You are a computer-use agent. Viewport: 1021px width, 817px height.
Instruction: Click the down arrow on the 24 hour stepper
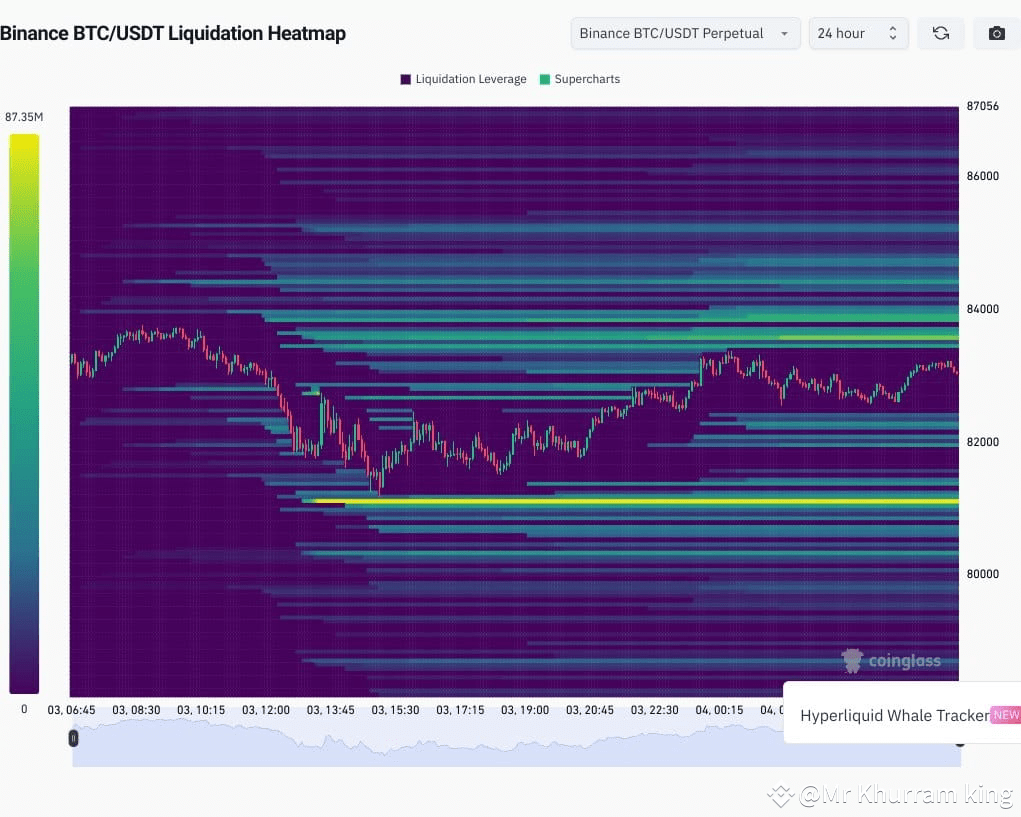893,39
